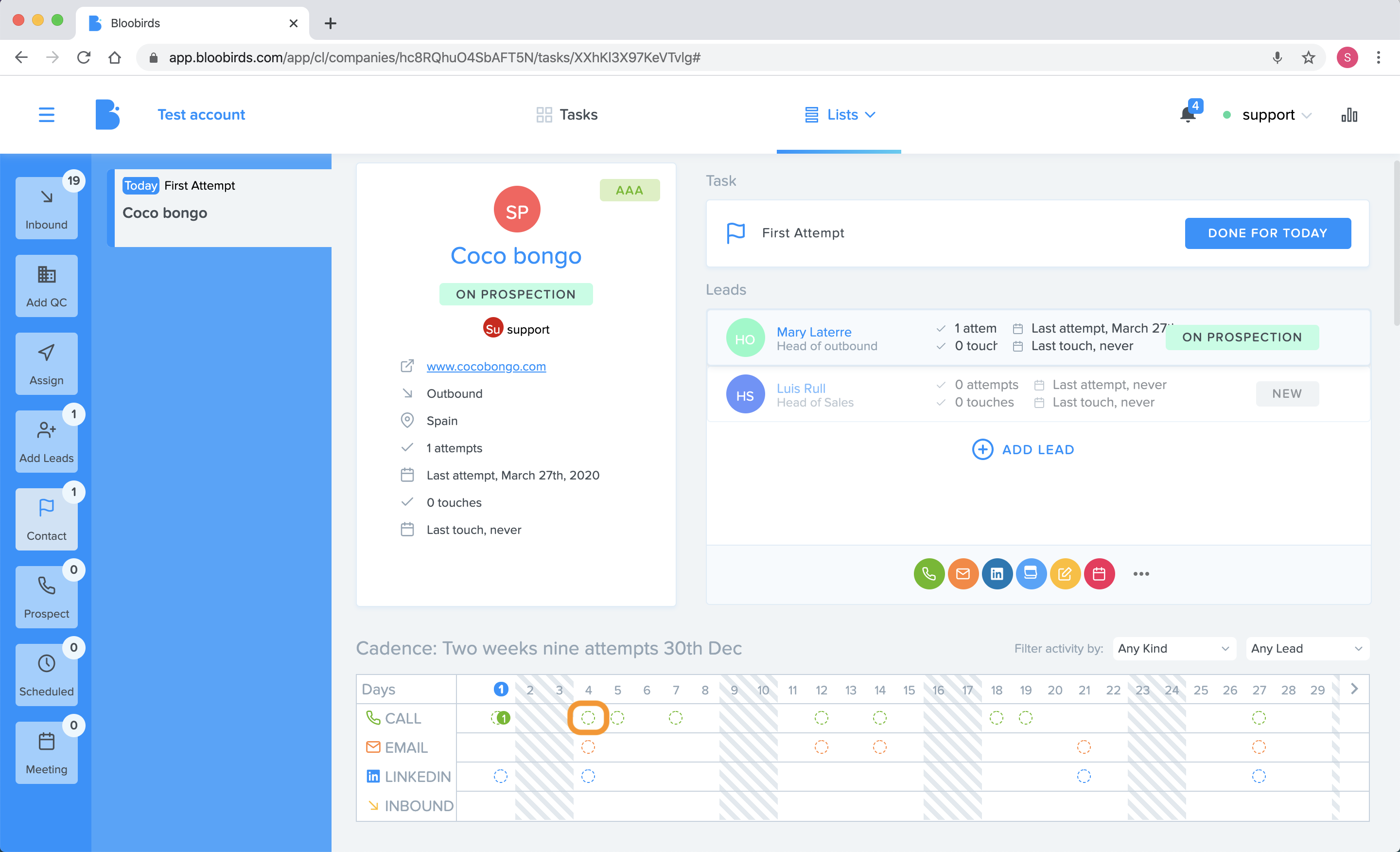Viewport: 1400px width, 852px height.
Task: Open the hamburger menu icon
Action: coord(47,115)
